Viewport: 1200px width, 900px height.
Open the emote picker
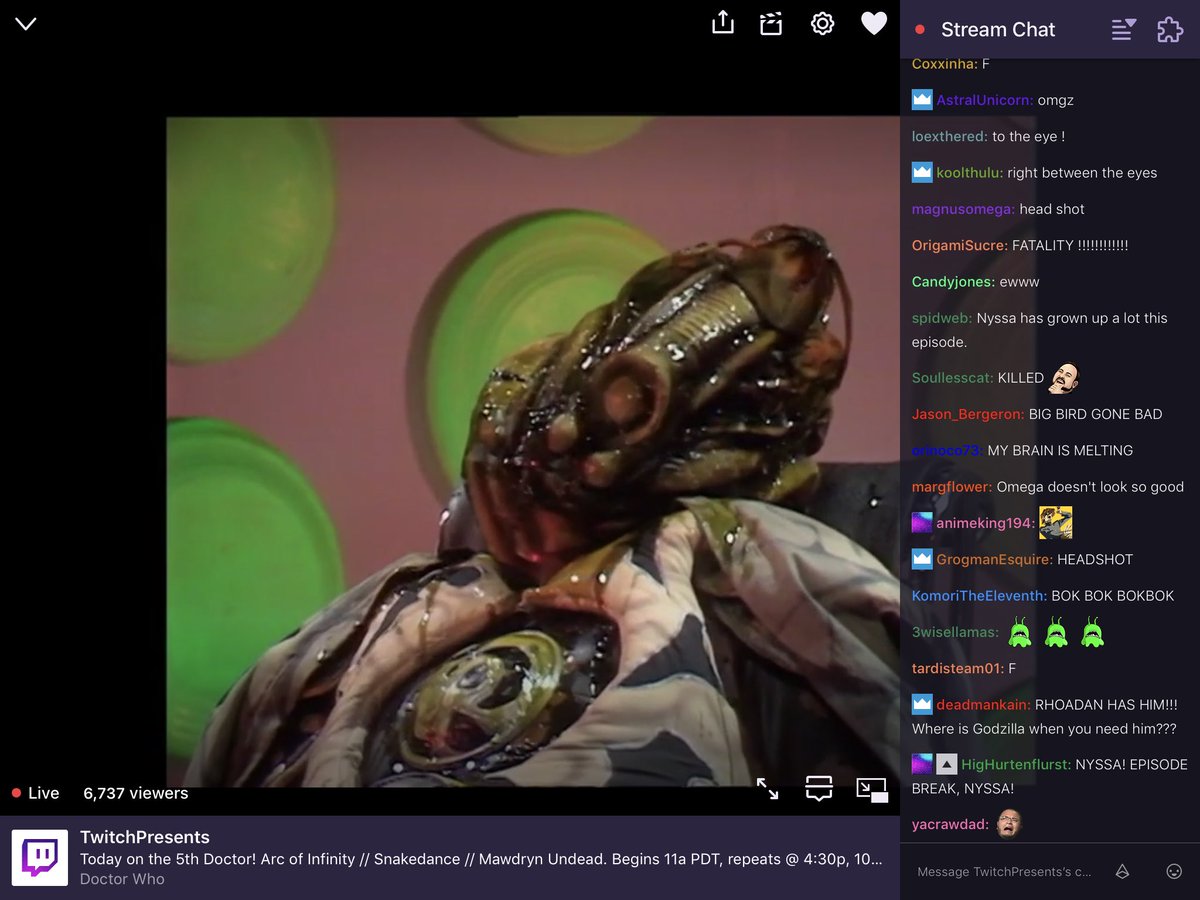(1170, 871)
